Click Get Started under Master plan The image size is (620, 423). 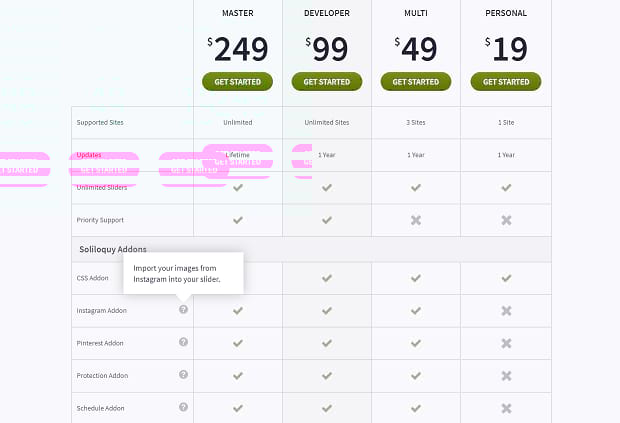point(237,82)
